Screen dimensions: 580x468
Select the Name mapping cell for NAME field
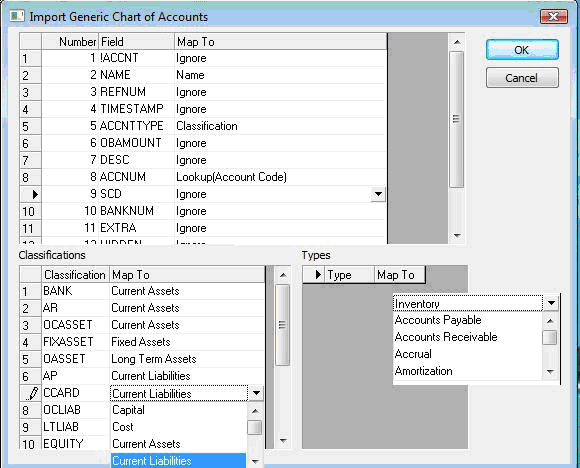click(x=280, y=75)
